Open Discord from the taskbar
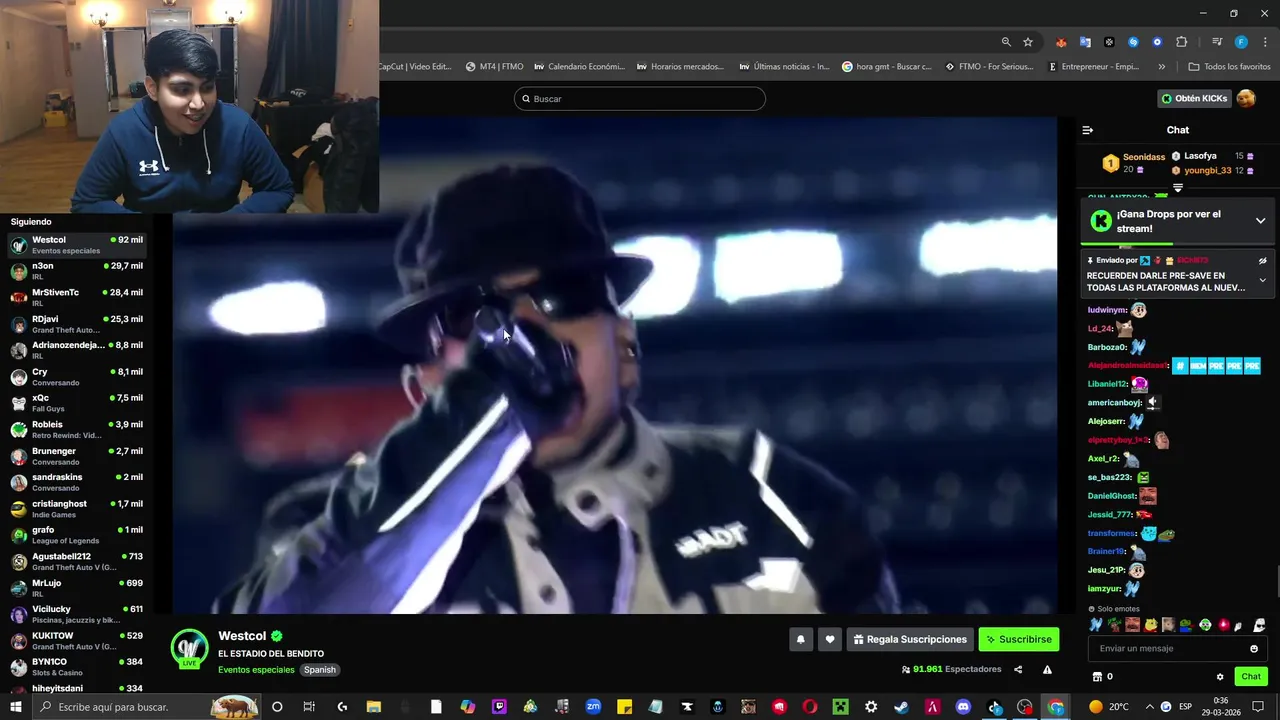This screenshot has width=1280, height=720. pyautogui.click(x=963, y=707)
